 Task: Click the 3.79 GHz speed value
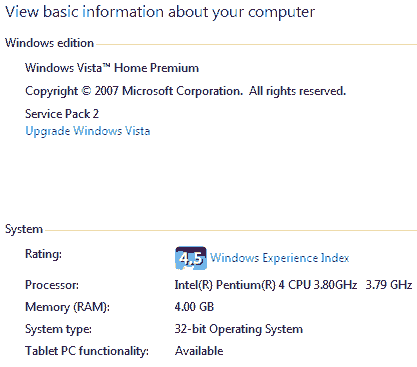click(389, 285)
